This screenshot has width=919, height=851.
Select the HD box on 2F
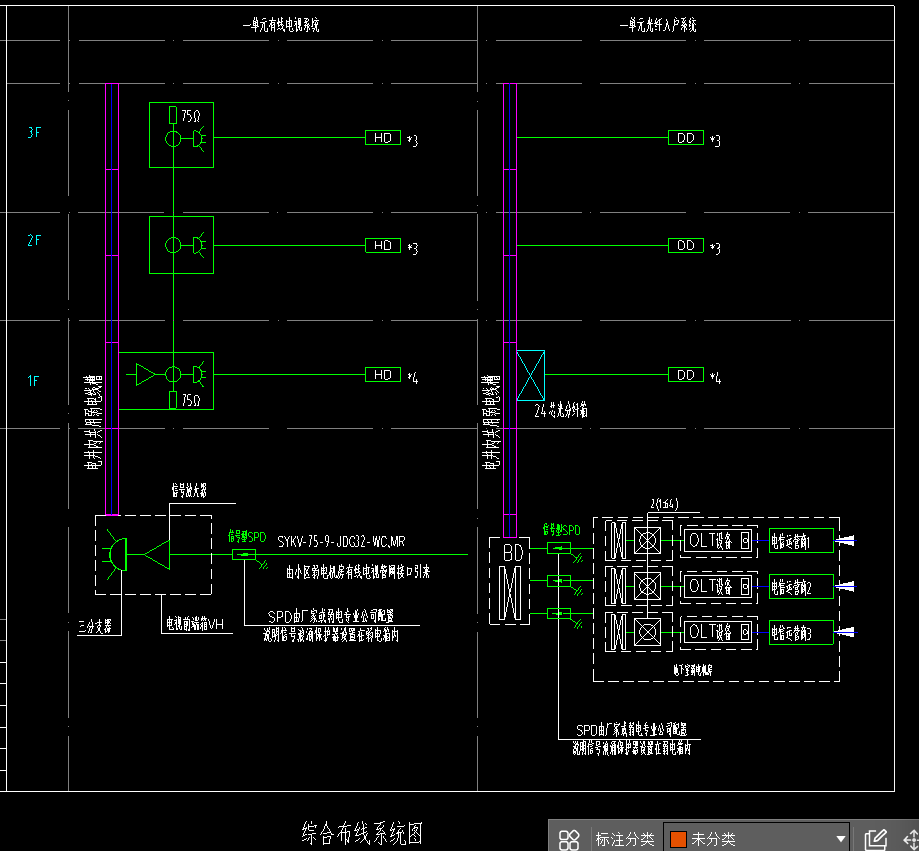(383, 246)
